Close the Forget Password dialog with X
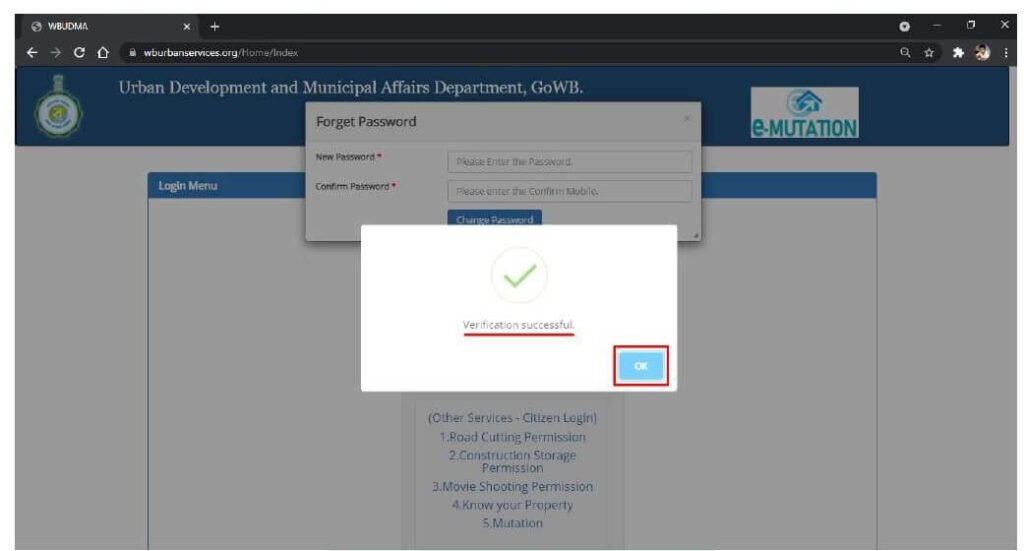The image size is (1024, 551). [x=687, y=118]
